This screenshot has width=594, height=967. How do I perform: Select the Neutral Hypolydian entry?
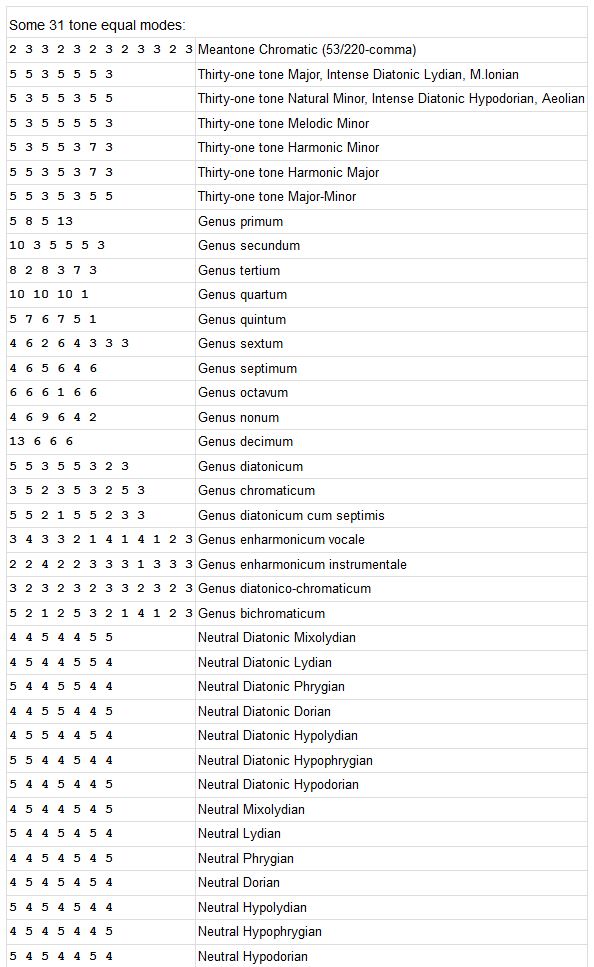coord(252,907)
